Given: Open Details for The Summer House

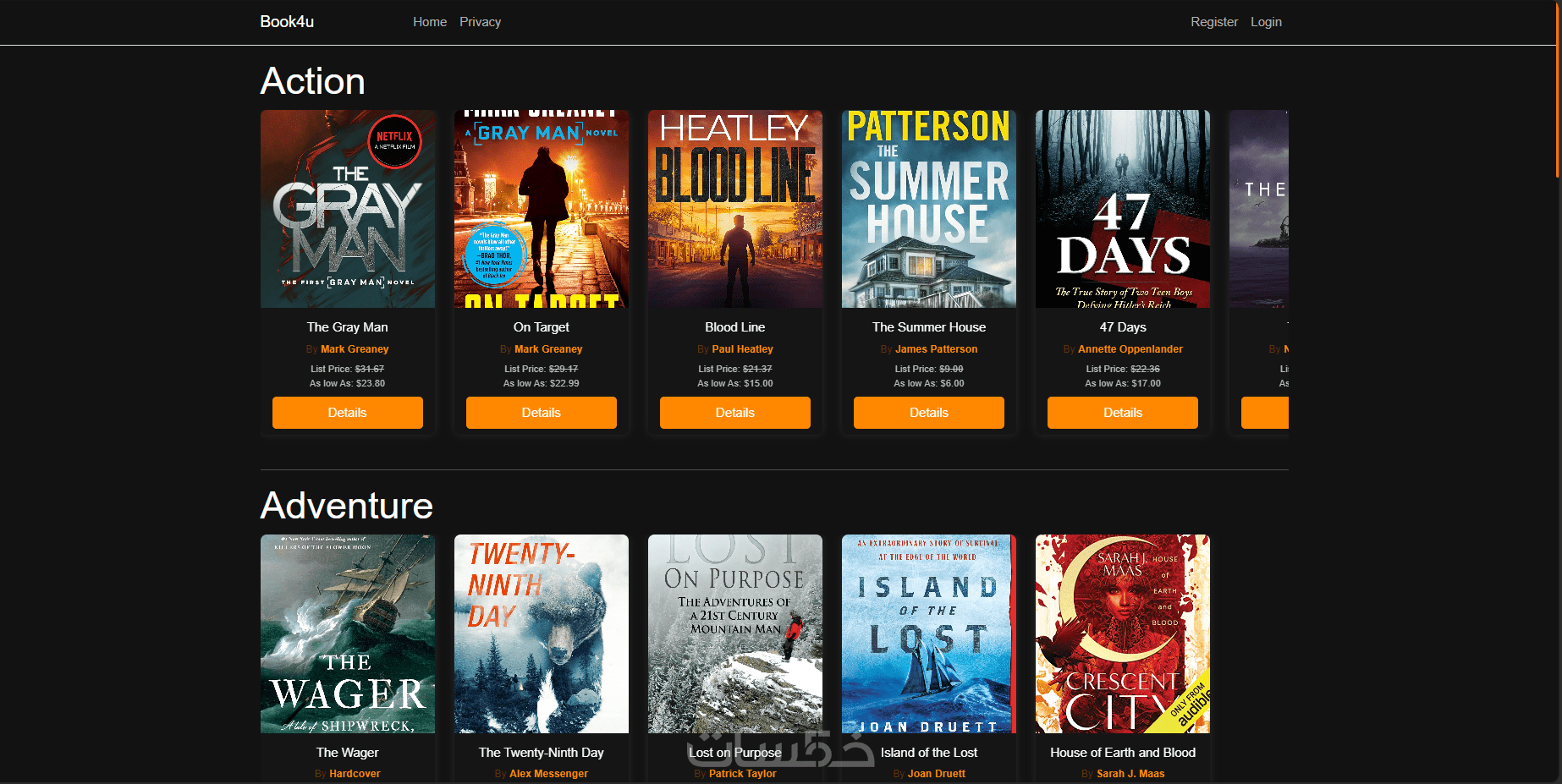Looking at the screenshot, I should [929, 413].
